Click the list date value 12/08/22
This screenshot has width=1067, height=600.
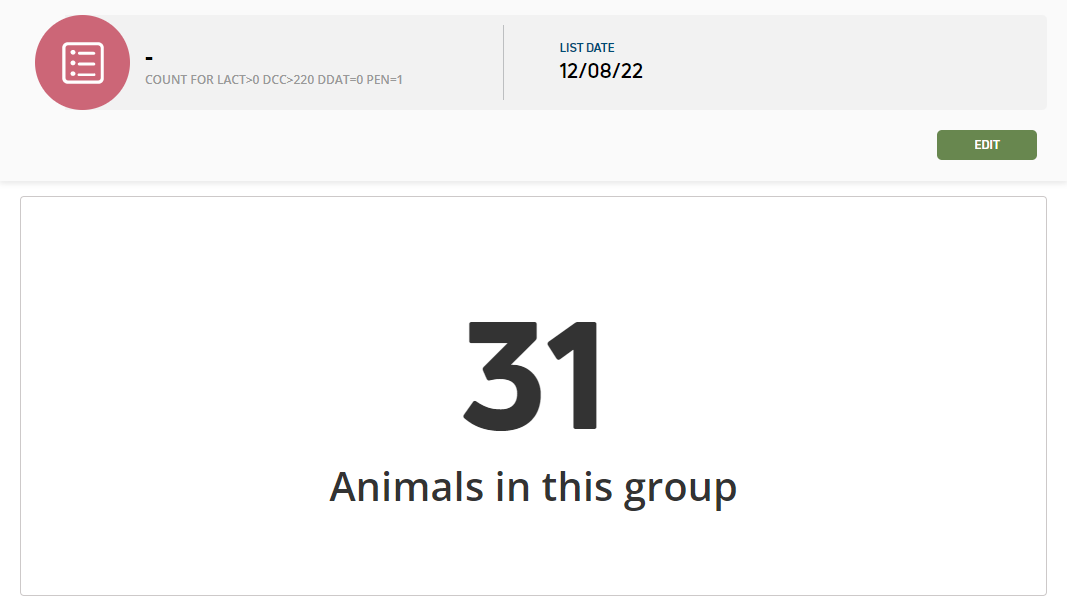[600, 71]
